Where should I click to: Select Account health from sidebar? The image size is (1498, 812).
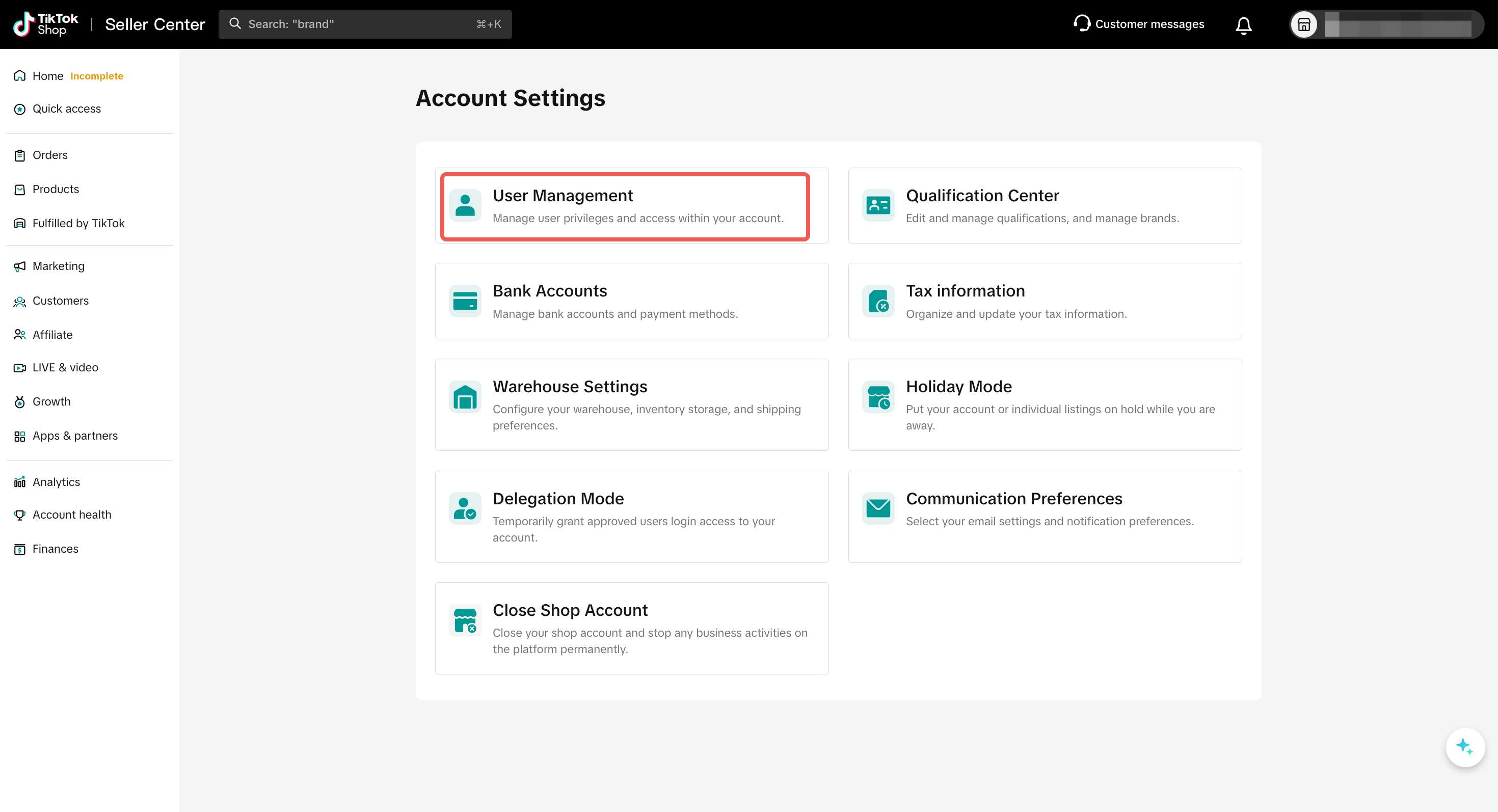(71, 515)
